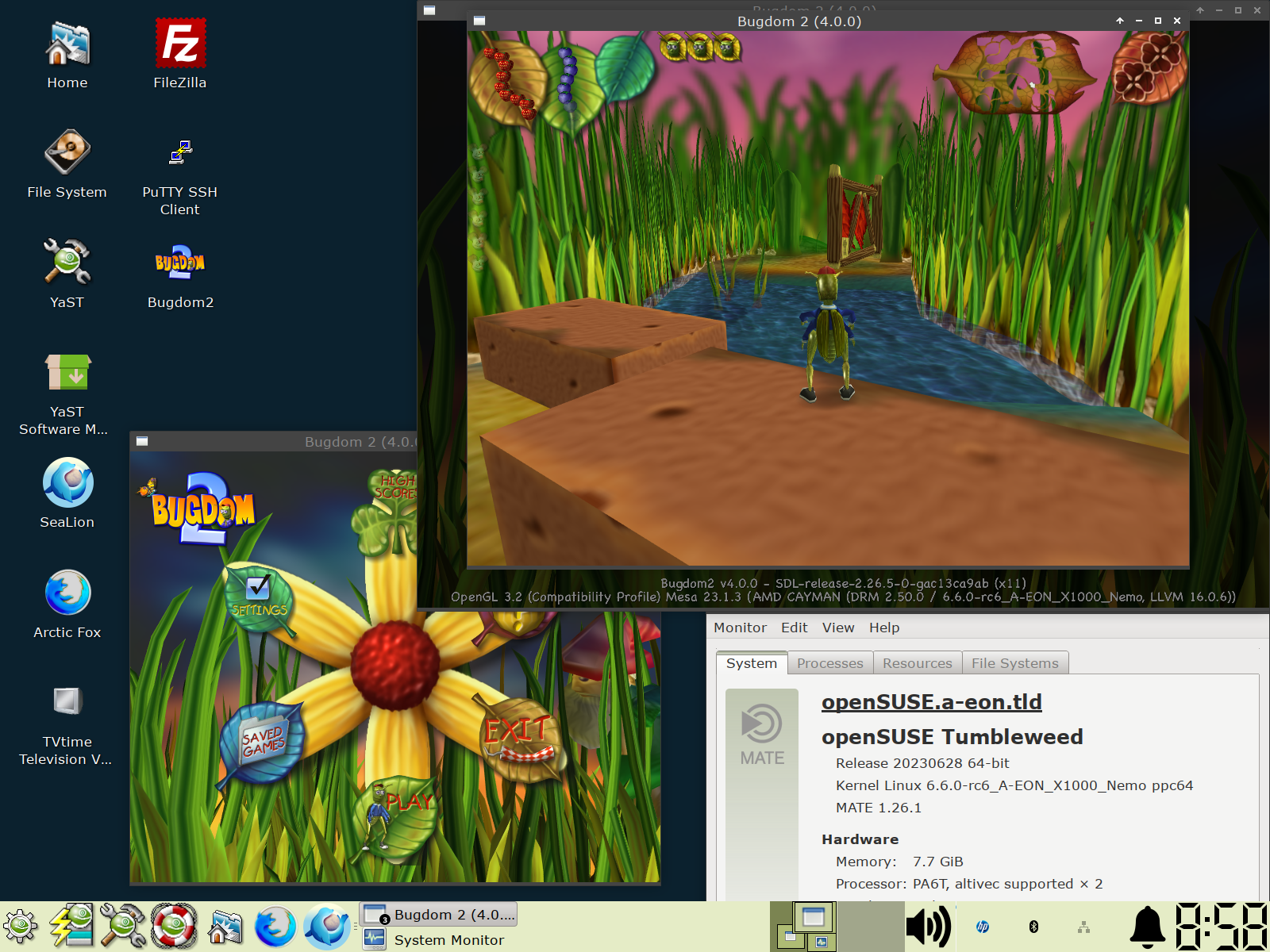The width and height of the screenshot is (1270, 952).
Task: Launch Arctic Fox browser from desktop
Action: 67,604
